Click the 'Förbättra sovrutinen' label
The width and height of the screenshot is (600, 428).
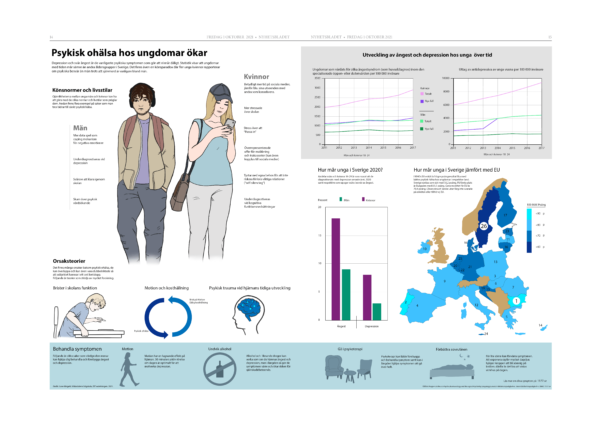[451, 349]
